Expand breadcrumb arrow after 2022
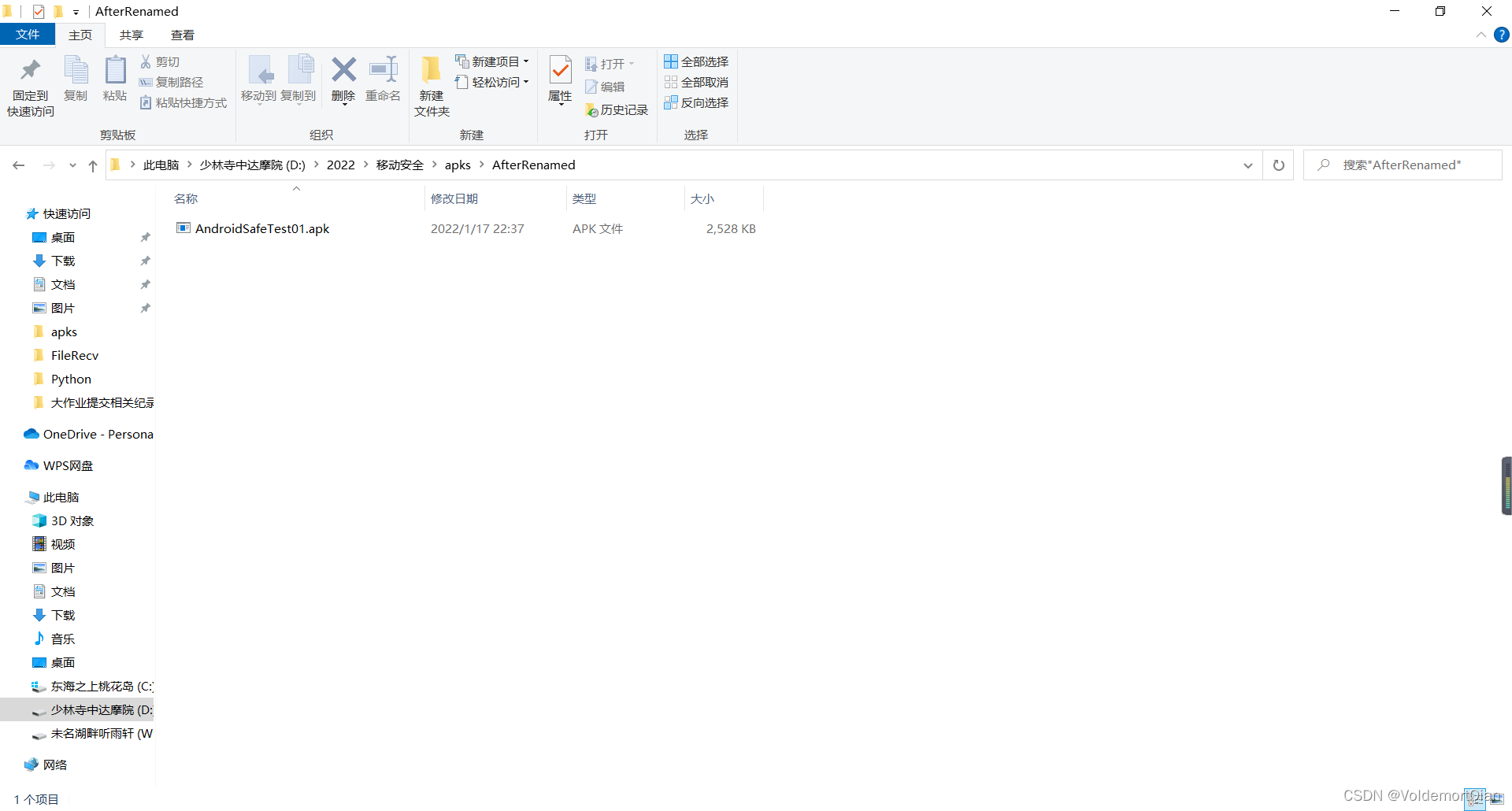The image size is (1512, 811). [x=365, y=165]
